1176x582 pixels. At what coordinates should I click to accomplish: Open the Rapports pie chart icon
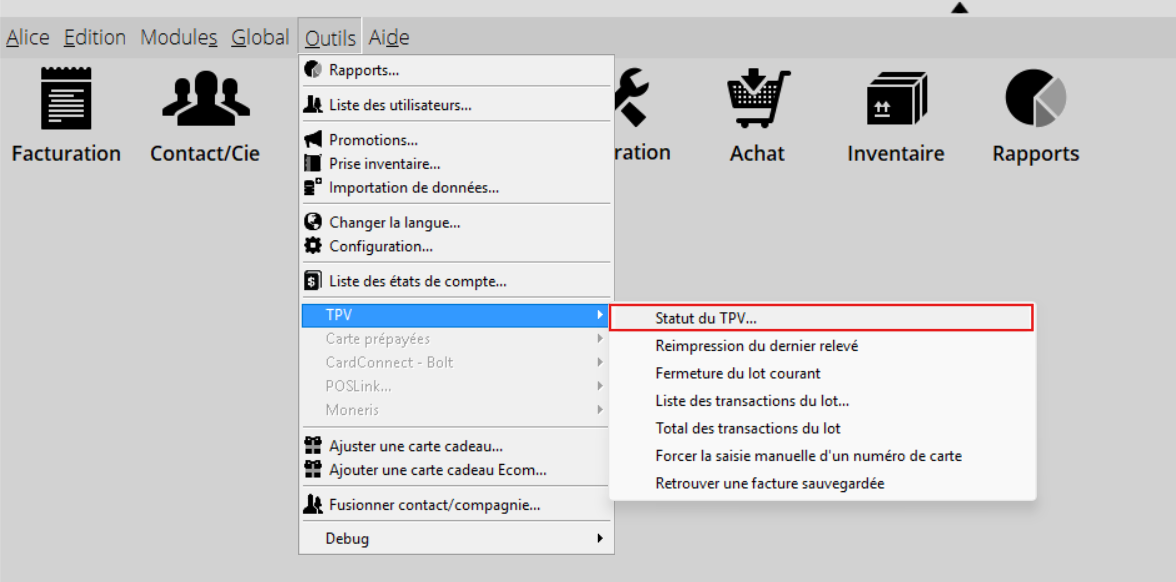(1035, 99)
